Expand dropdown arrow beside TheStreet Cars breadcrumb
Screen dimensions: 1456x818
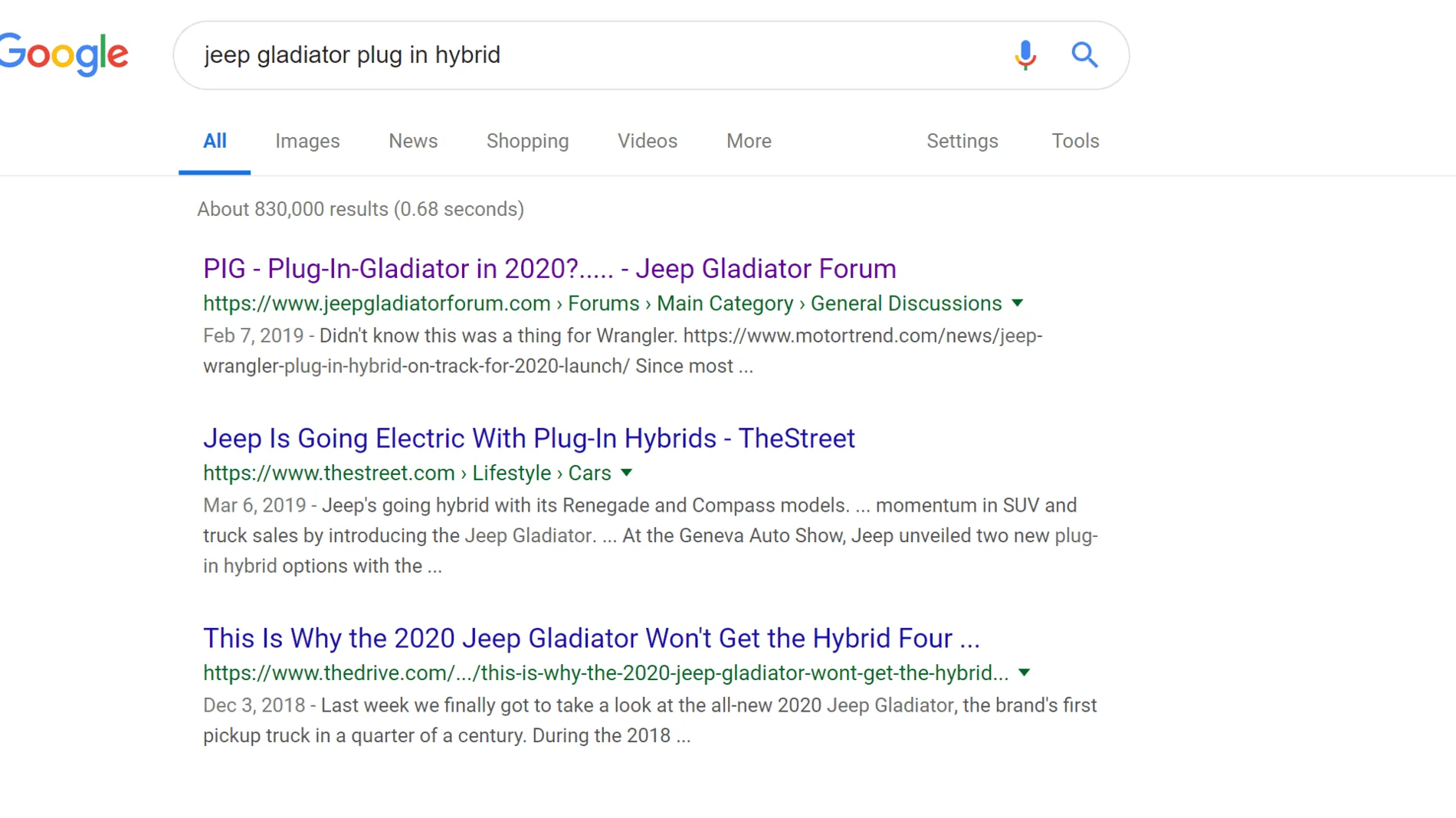(626, 473)
